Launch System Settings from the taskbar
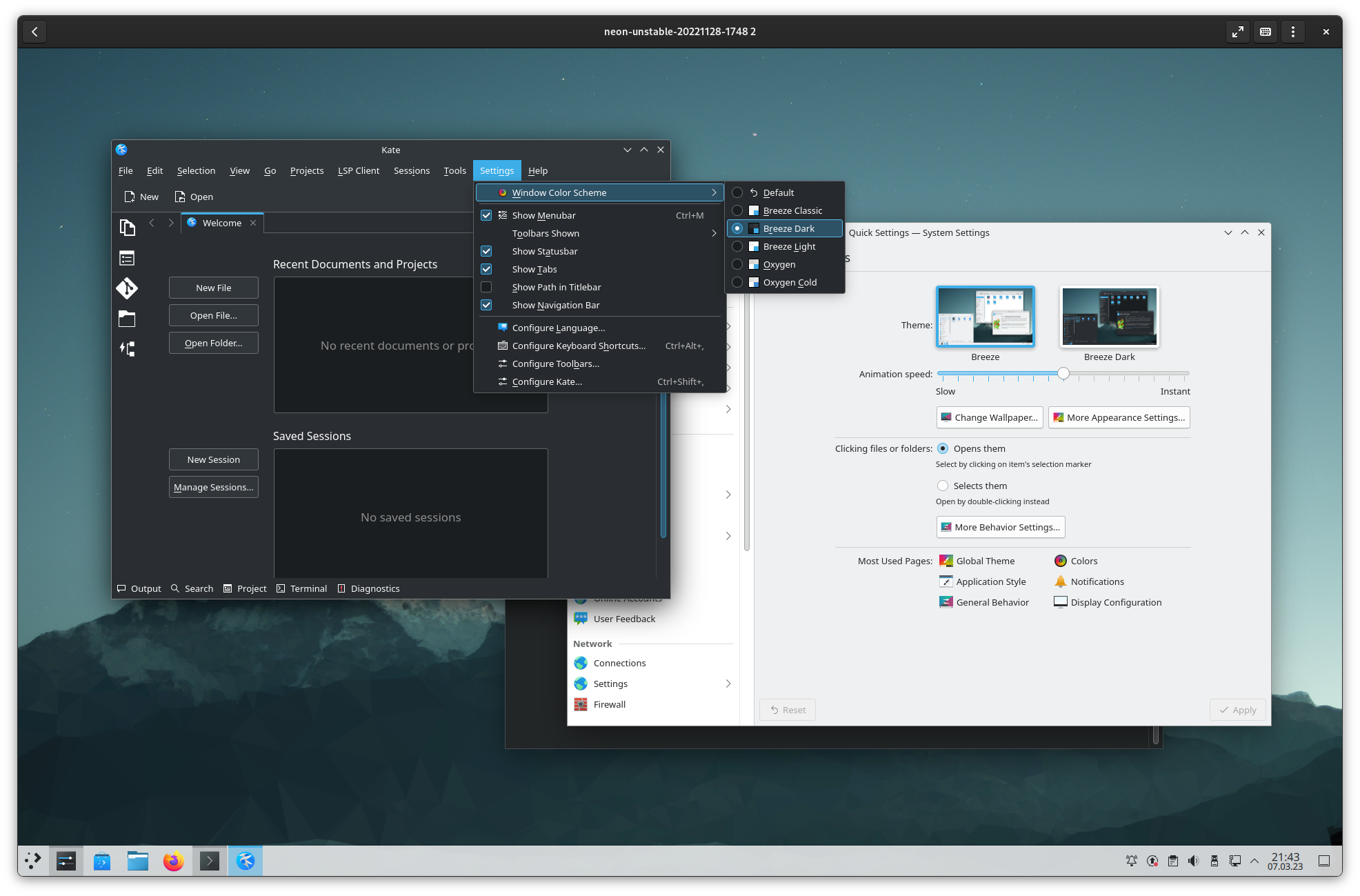This screenshot has height=896, width=1360. (x=66, y=861)
